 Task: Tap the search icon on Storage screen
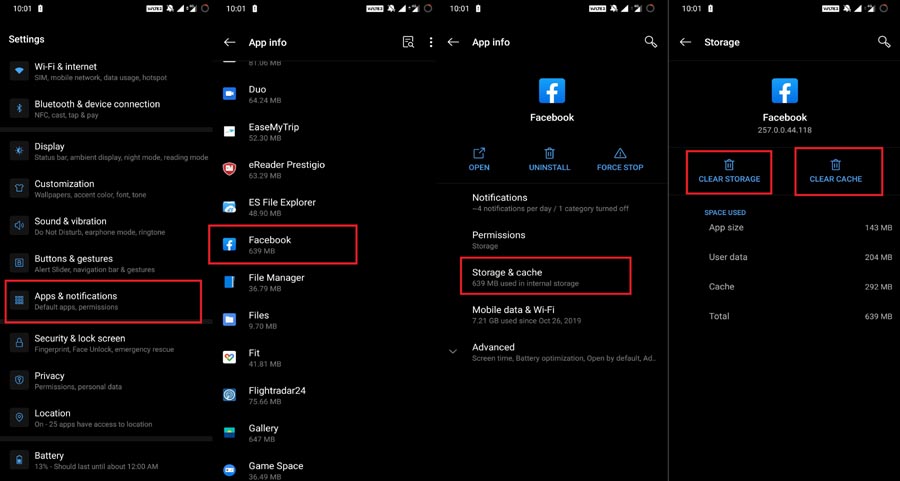pos(884,42)
